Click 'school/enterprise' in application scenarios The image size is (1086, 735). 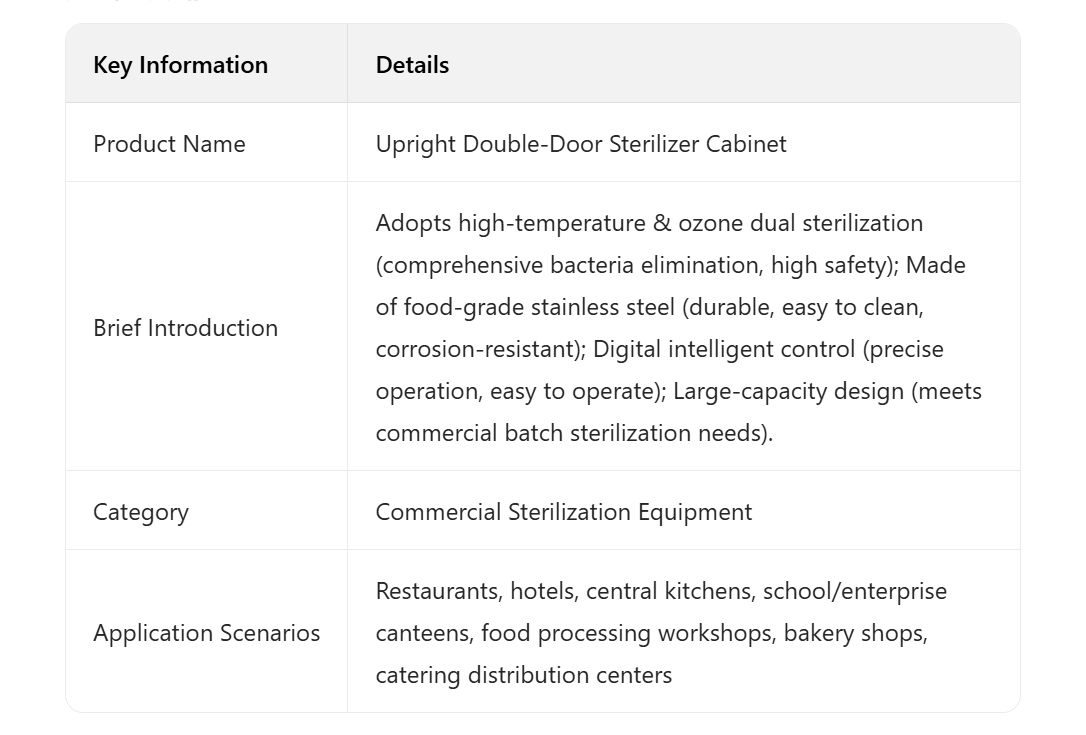(x=854, y=591)
